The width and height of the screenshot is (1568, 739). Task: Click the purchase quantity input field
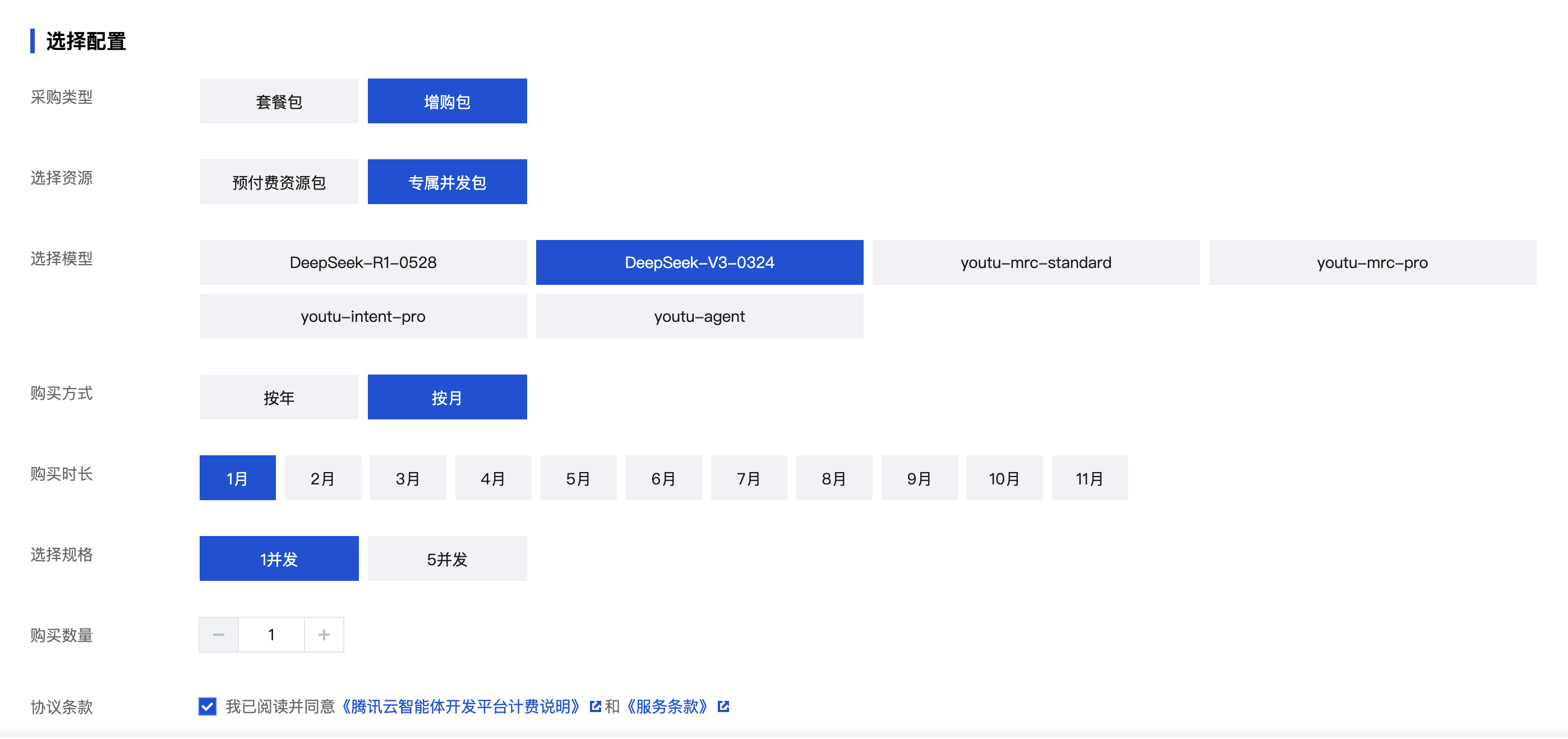pyautogui.click(x=271, y=635)
